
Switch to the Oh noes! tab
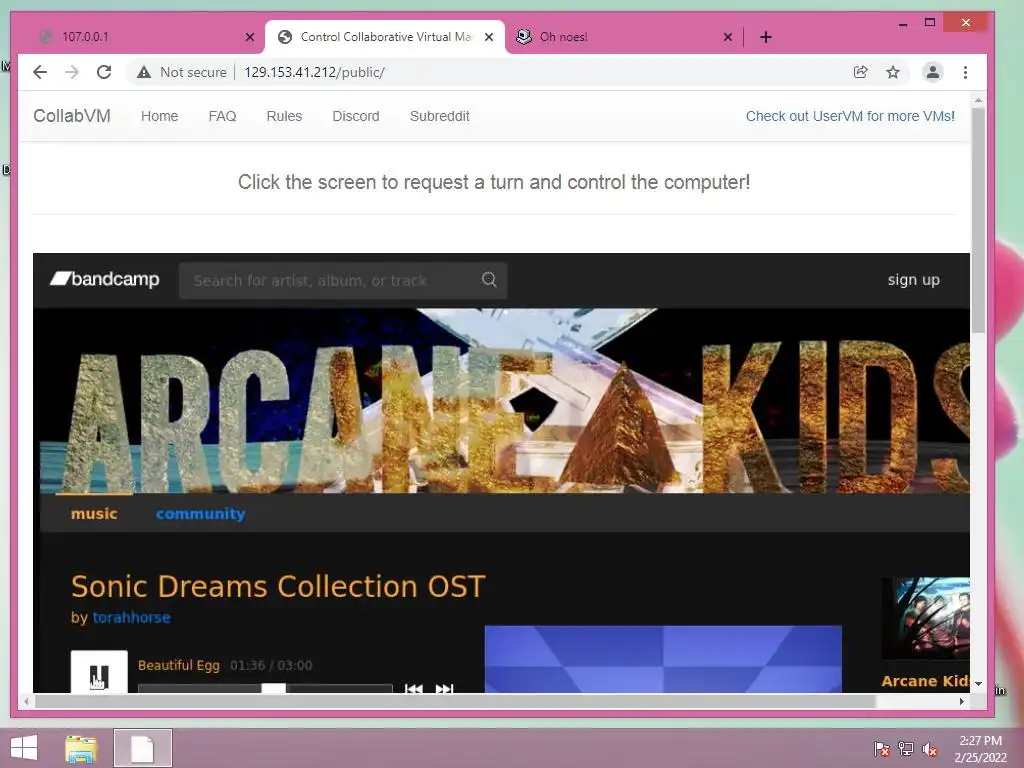point(624,37)
